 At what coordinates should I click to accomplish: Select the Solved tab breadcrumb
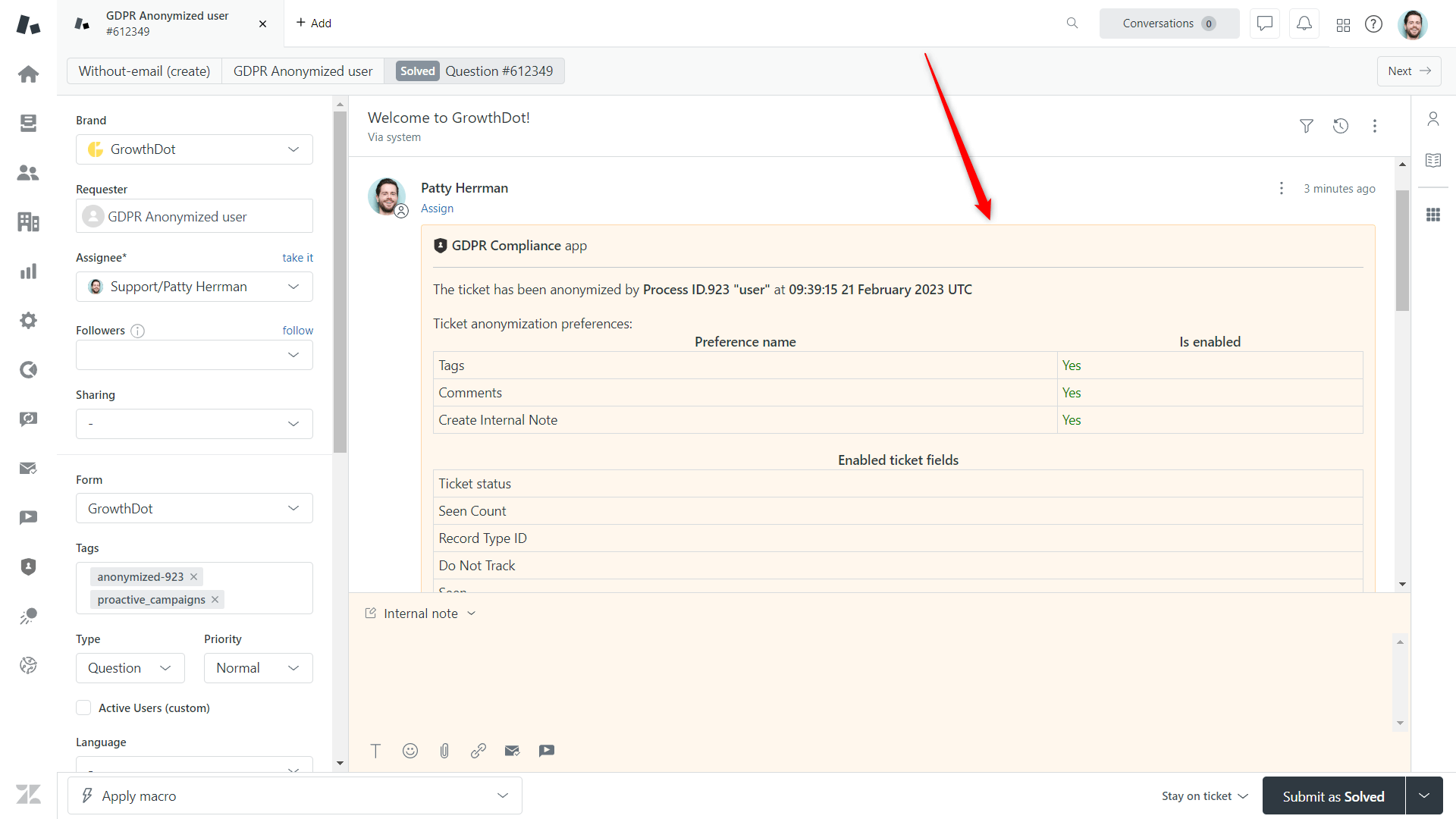(417, 70)
